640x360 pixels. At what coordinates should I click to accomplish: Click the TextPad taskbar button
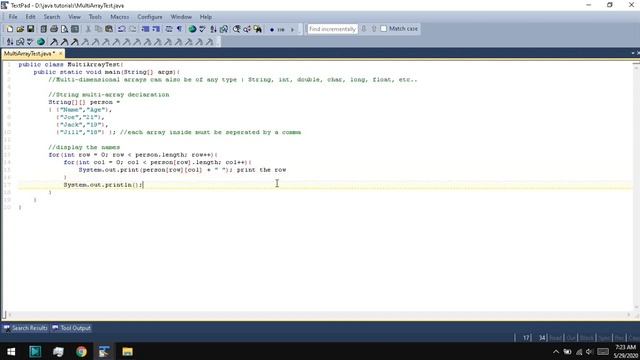point(104,351)
